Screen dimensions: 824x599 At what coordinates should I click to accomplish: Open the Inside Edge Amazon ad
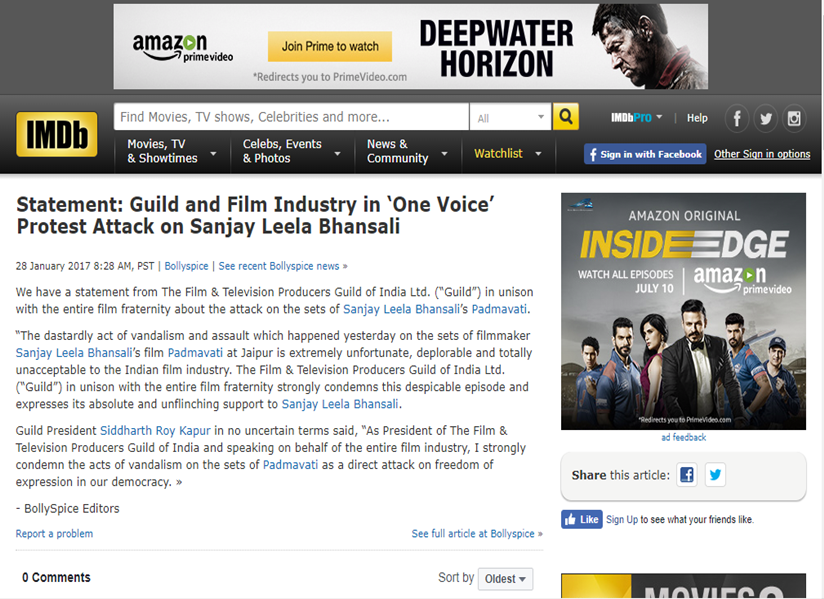[x=683, y=311]
